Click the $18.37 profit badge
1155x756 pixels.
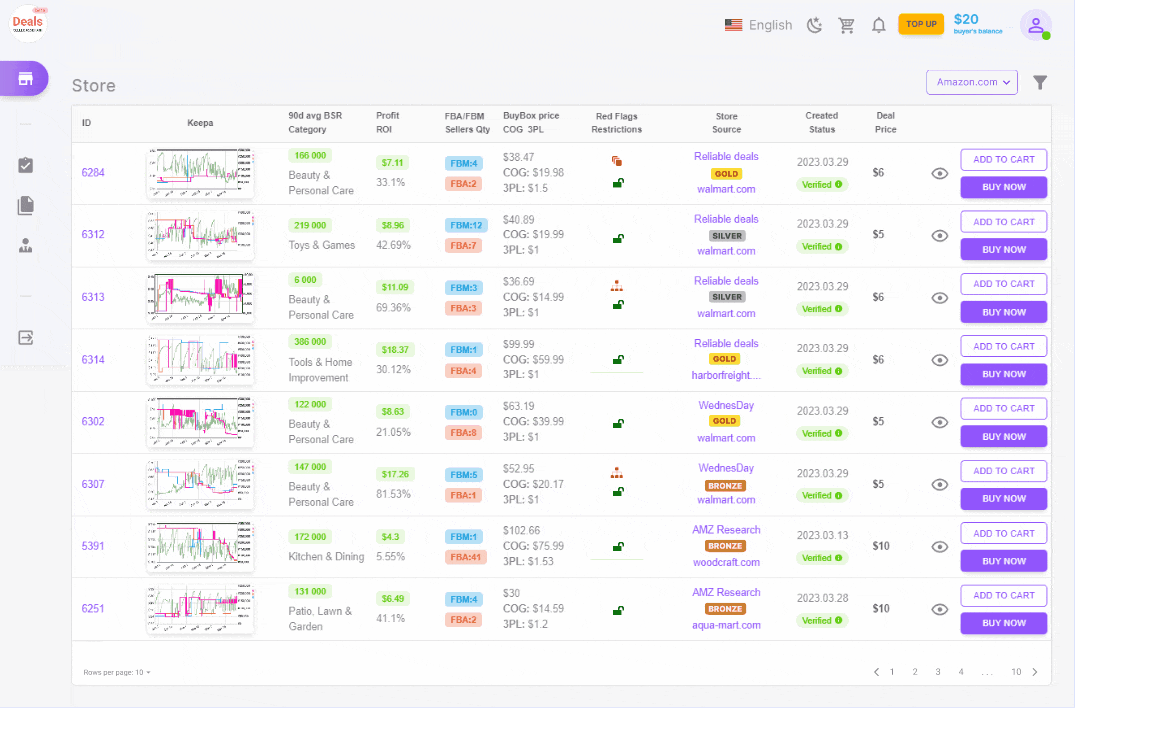(x=395, y=350)
